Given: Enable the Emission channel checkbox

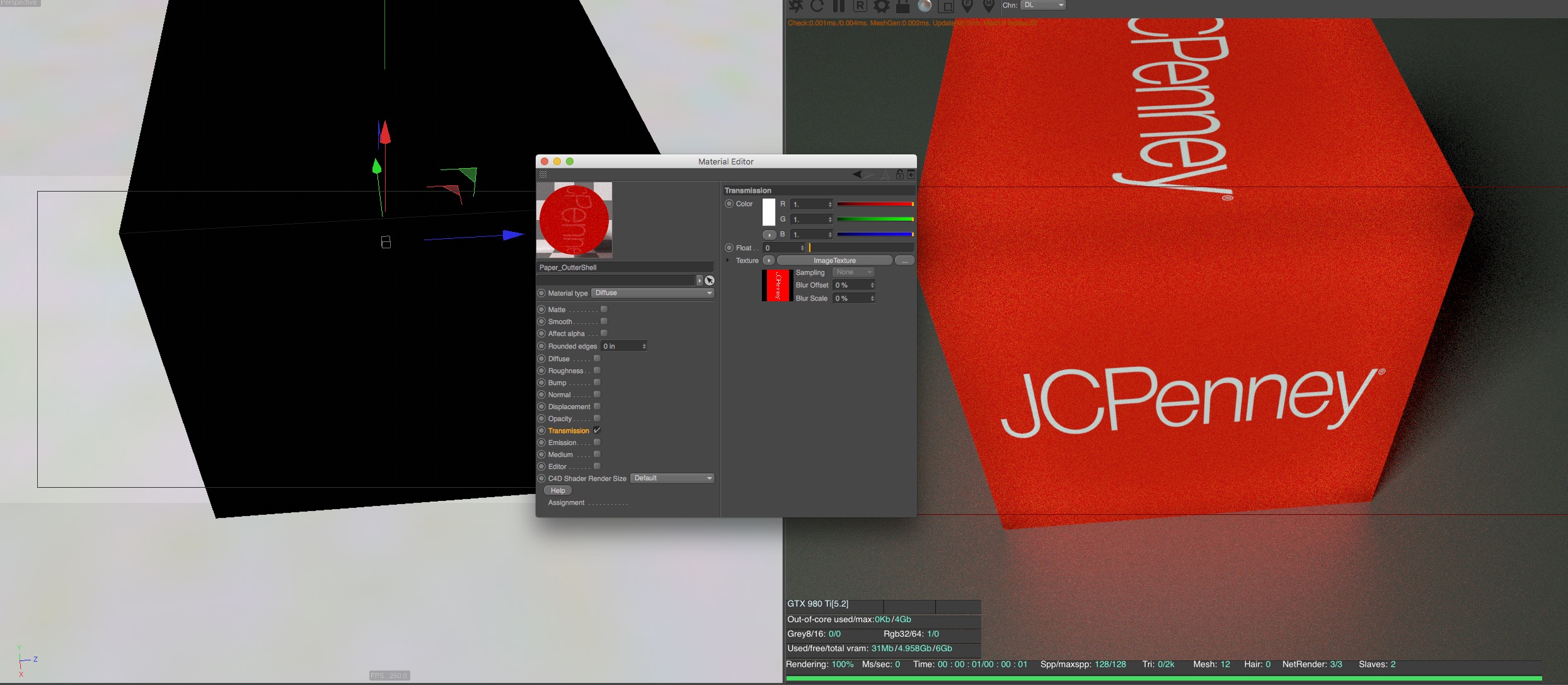Looking at the screenshot, I should point(597,442).
